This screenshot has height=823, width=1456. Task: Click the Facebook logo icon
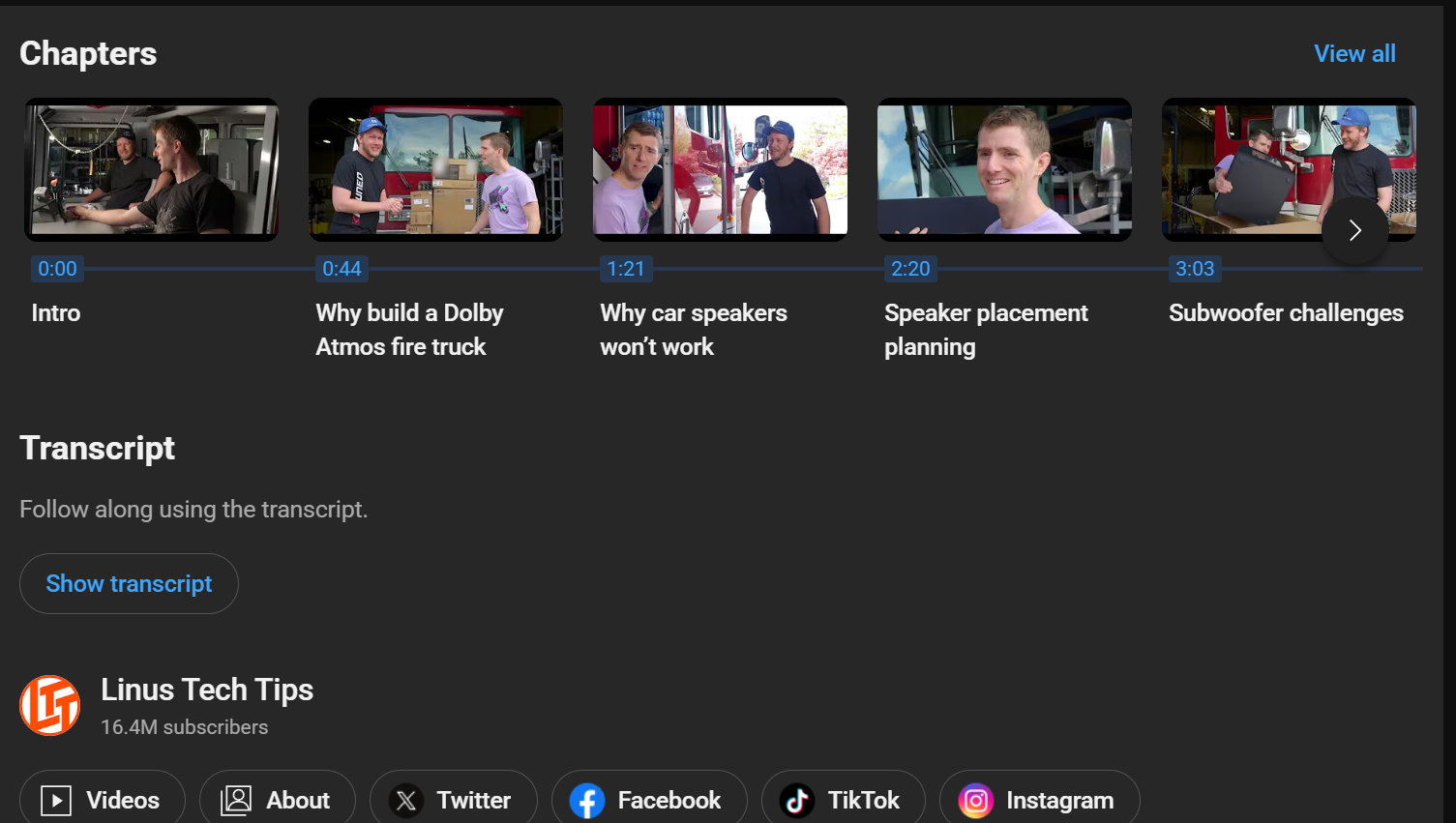[587, 801]
